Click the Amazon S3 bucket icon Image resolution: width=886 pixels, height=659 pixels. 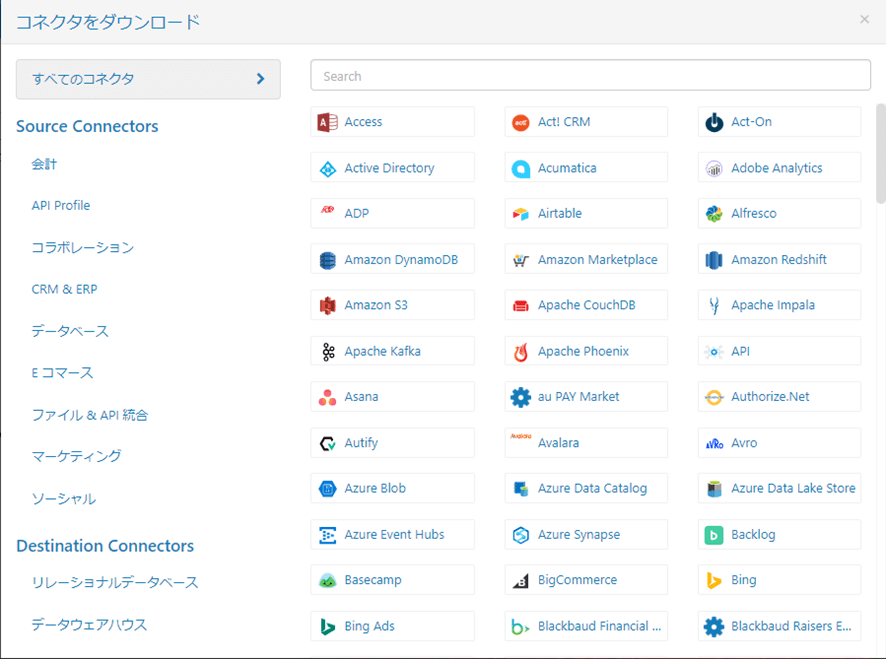tap(327, 306)
